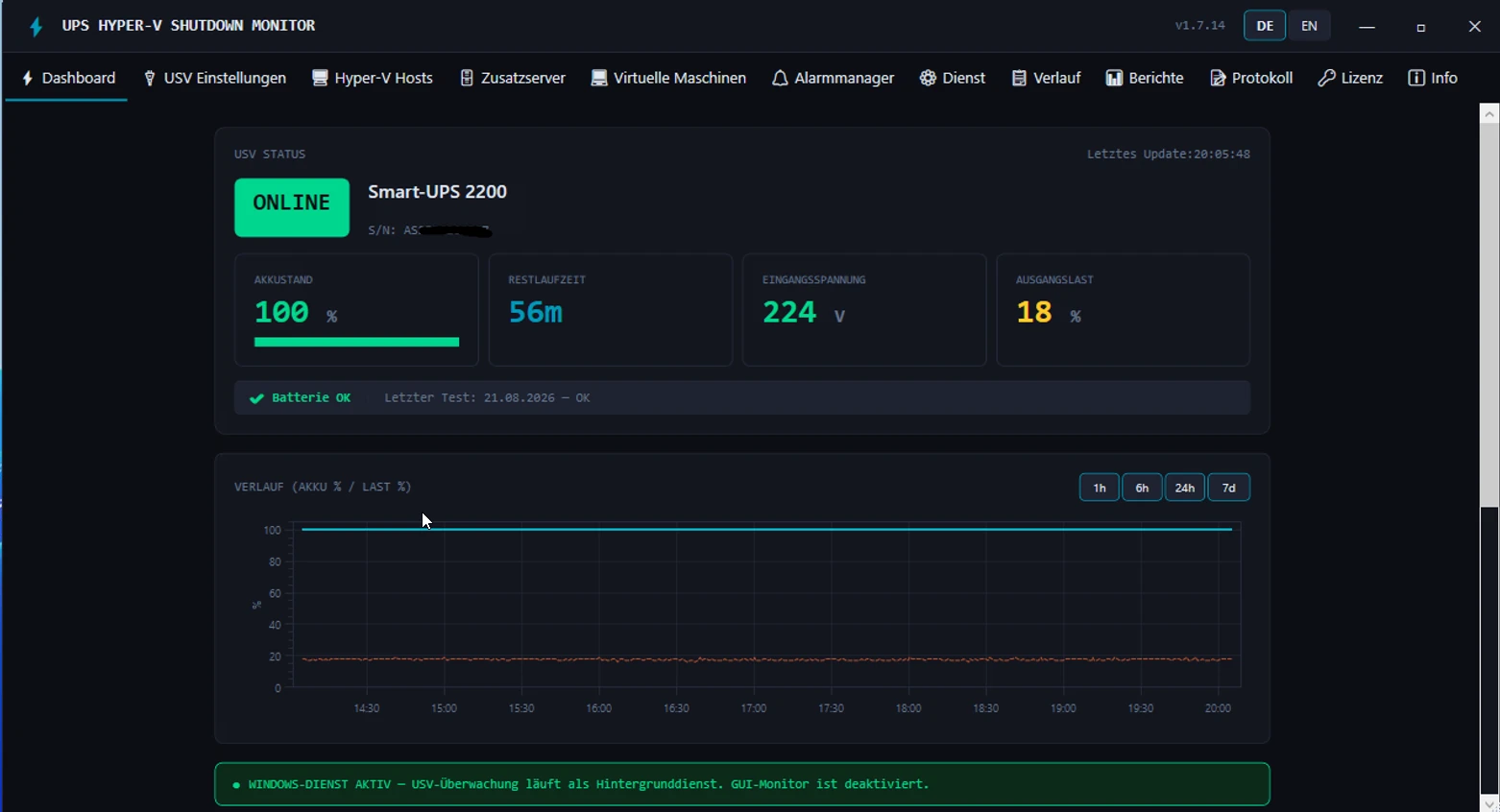Click the Smart-UPS 2200 device name
This screenshot has height=812, width=1500.
[x=437, y=192]
